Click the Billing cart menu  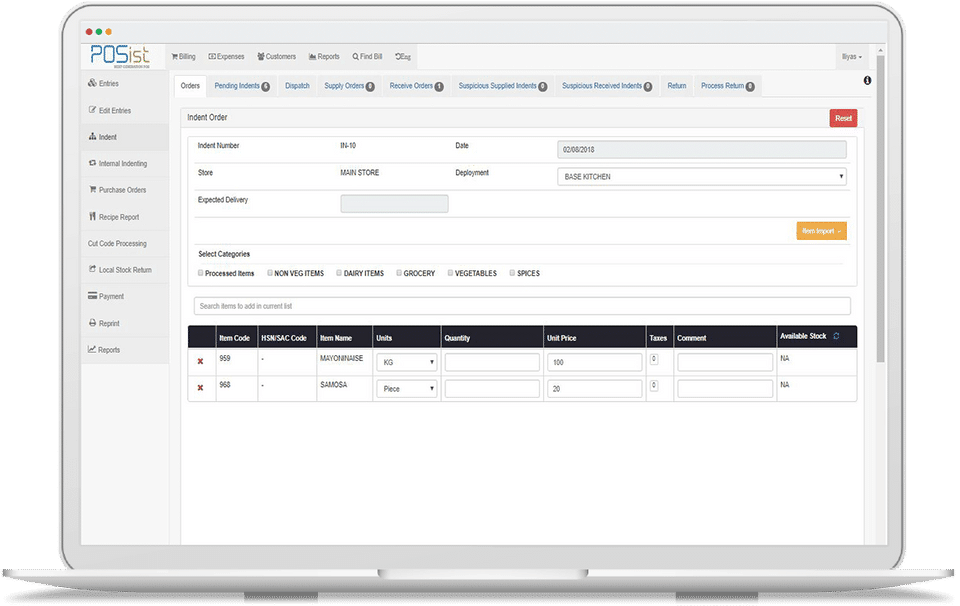(184, 56)
